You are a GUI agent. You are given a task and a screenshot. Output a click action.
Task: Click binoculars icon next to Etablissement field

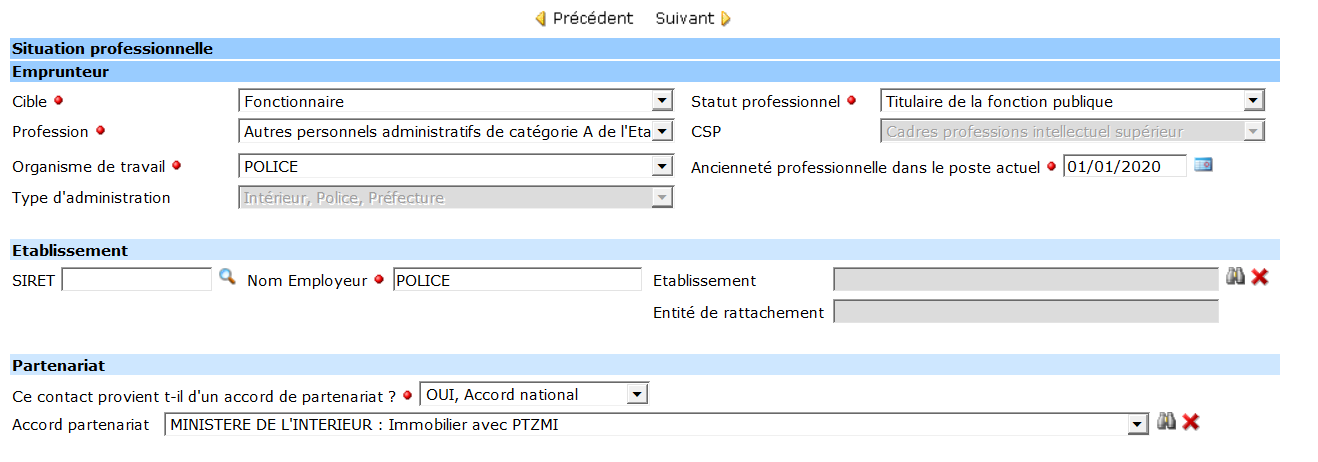1236,277
